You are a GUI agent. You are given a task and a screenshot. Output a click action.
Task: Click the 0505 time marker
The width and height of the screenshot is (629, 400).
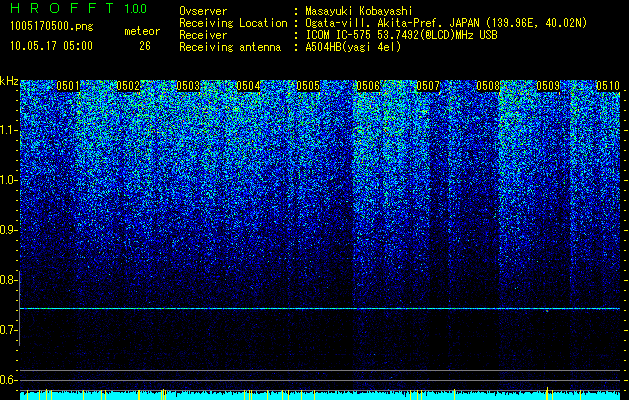(x=308, y=86)
